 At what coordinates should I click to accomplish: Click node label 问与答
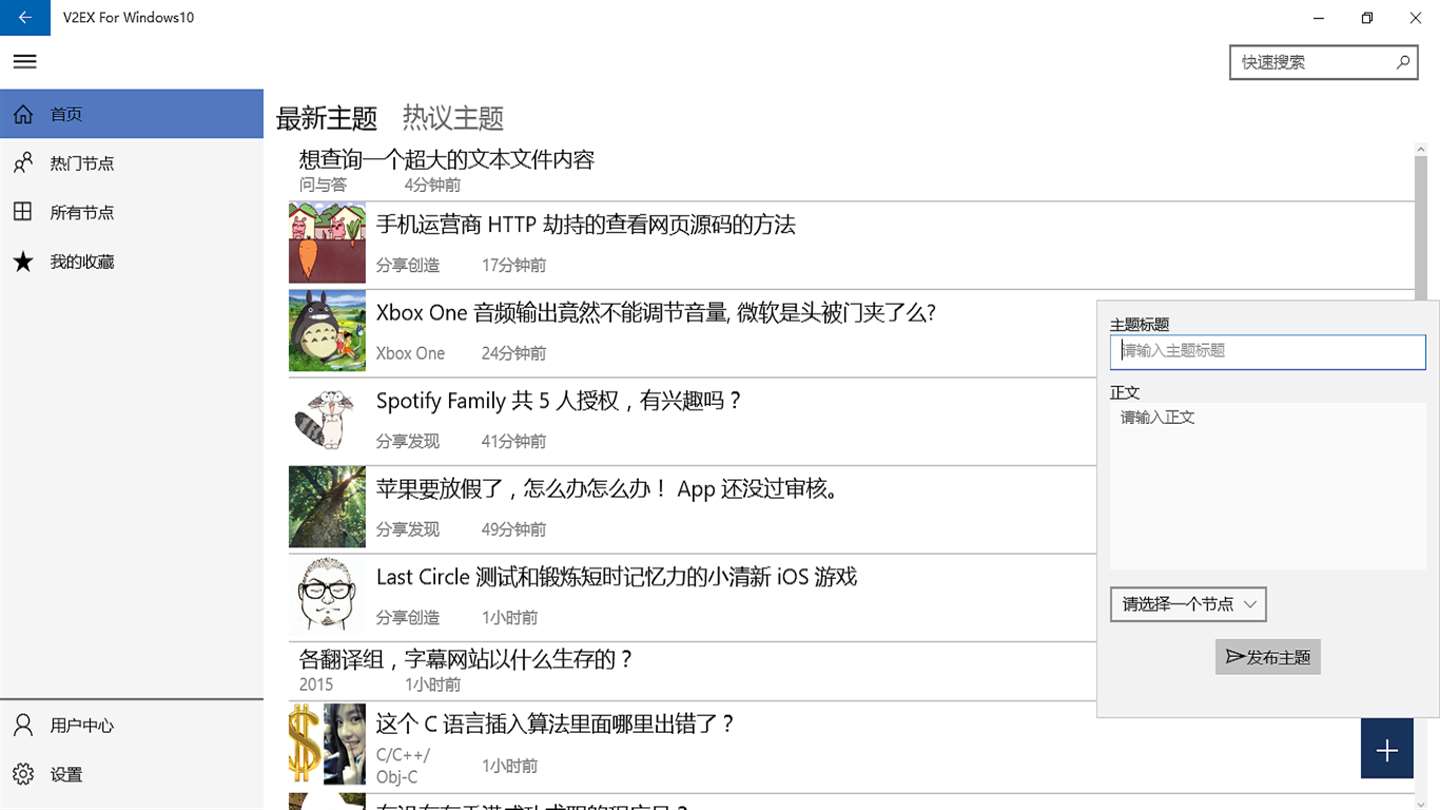tap(323, 184)
